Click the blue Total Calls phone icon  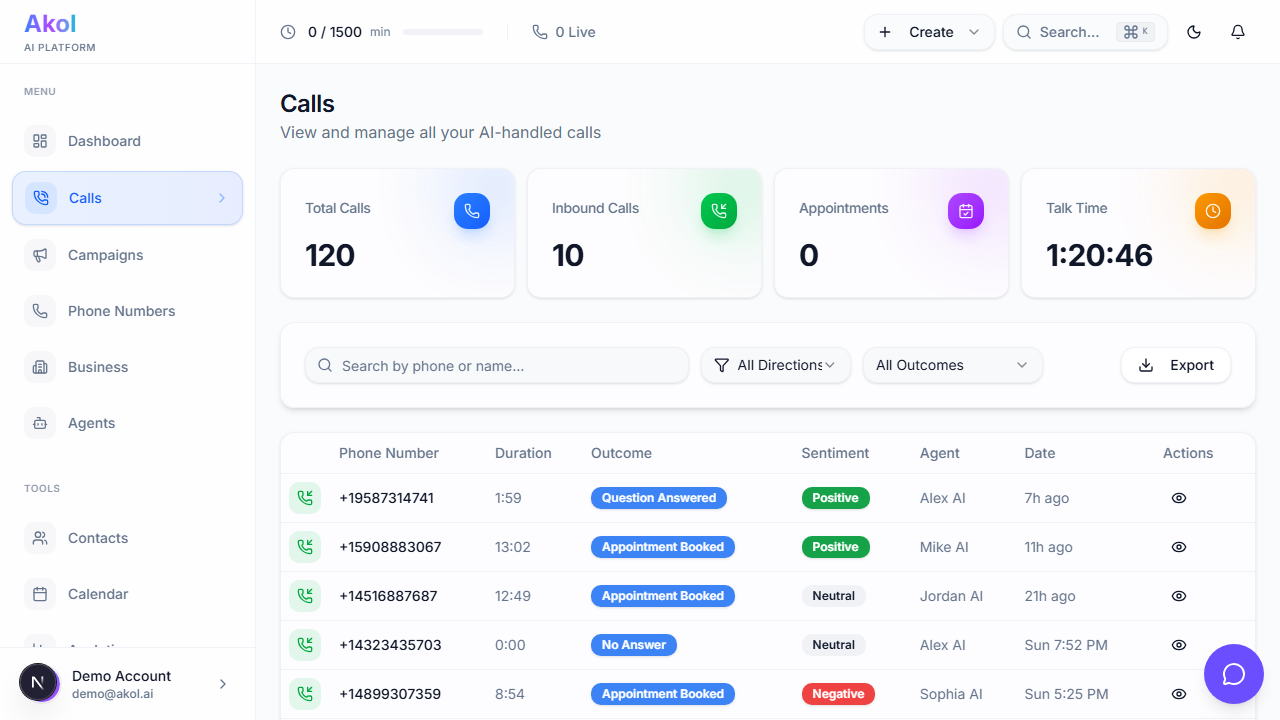coord(471,211)
